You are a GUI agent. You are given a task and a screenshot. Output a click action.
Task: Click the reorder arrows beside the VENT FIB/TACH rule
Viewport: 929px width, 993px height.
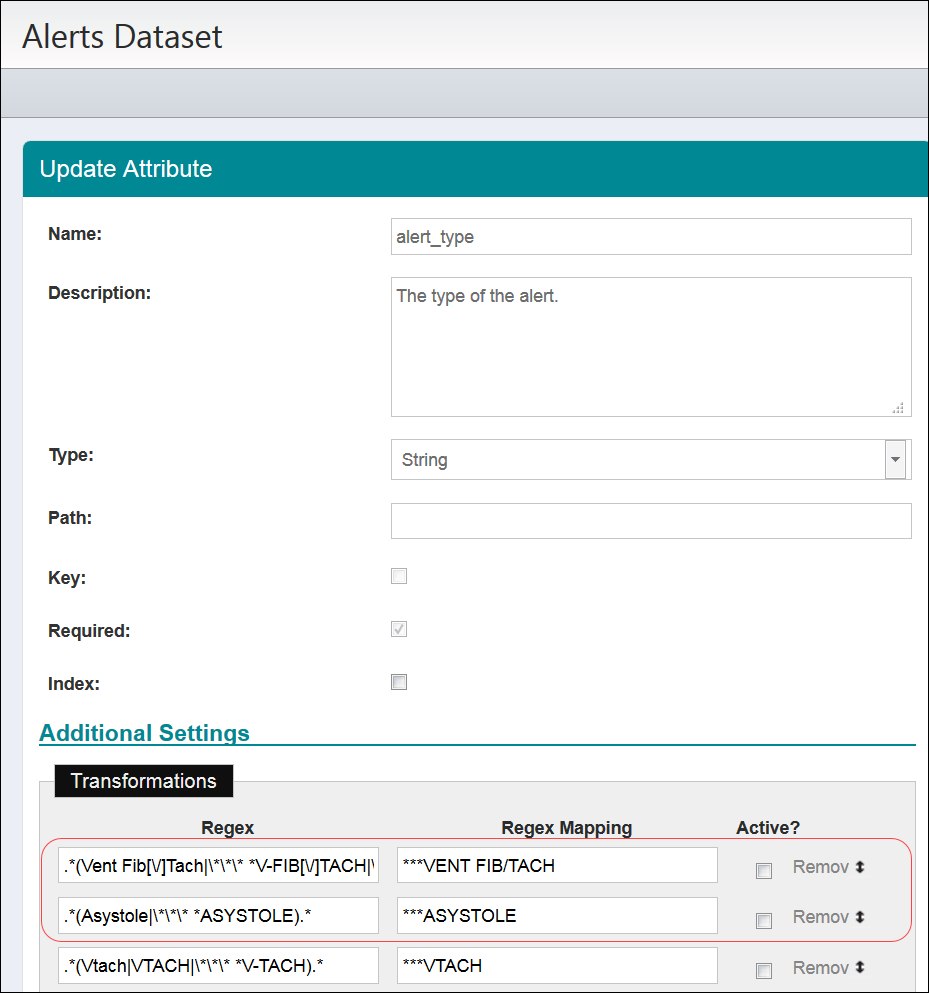(x=862, y=867)
